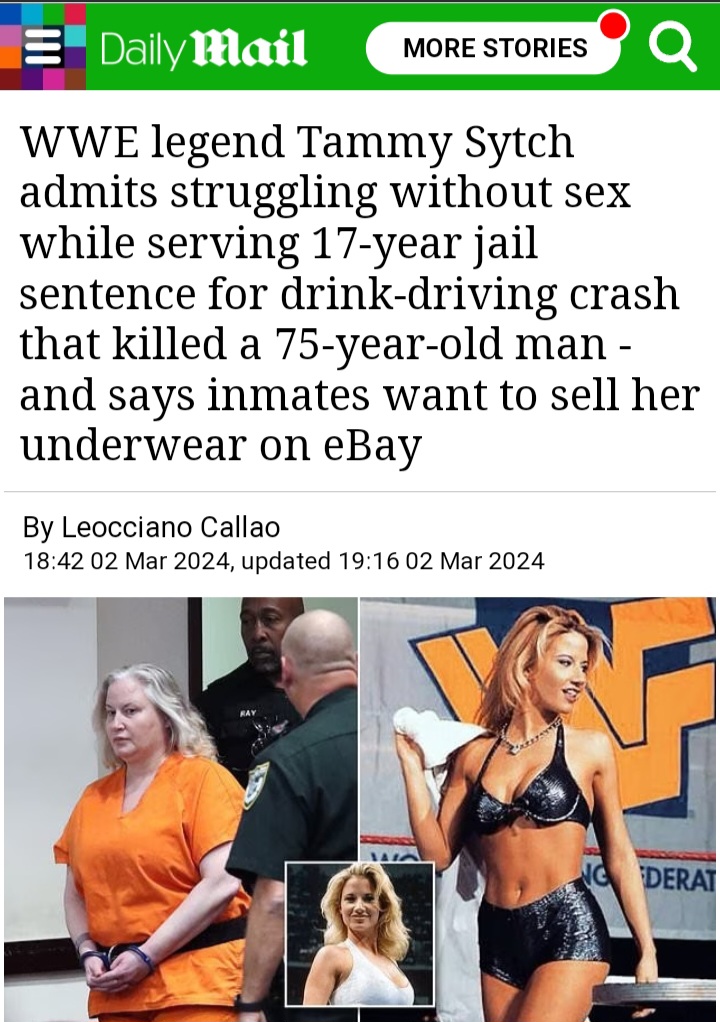Tap the sheriff badge patch on sleeve

[x=256, y=784]
